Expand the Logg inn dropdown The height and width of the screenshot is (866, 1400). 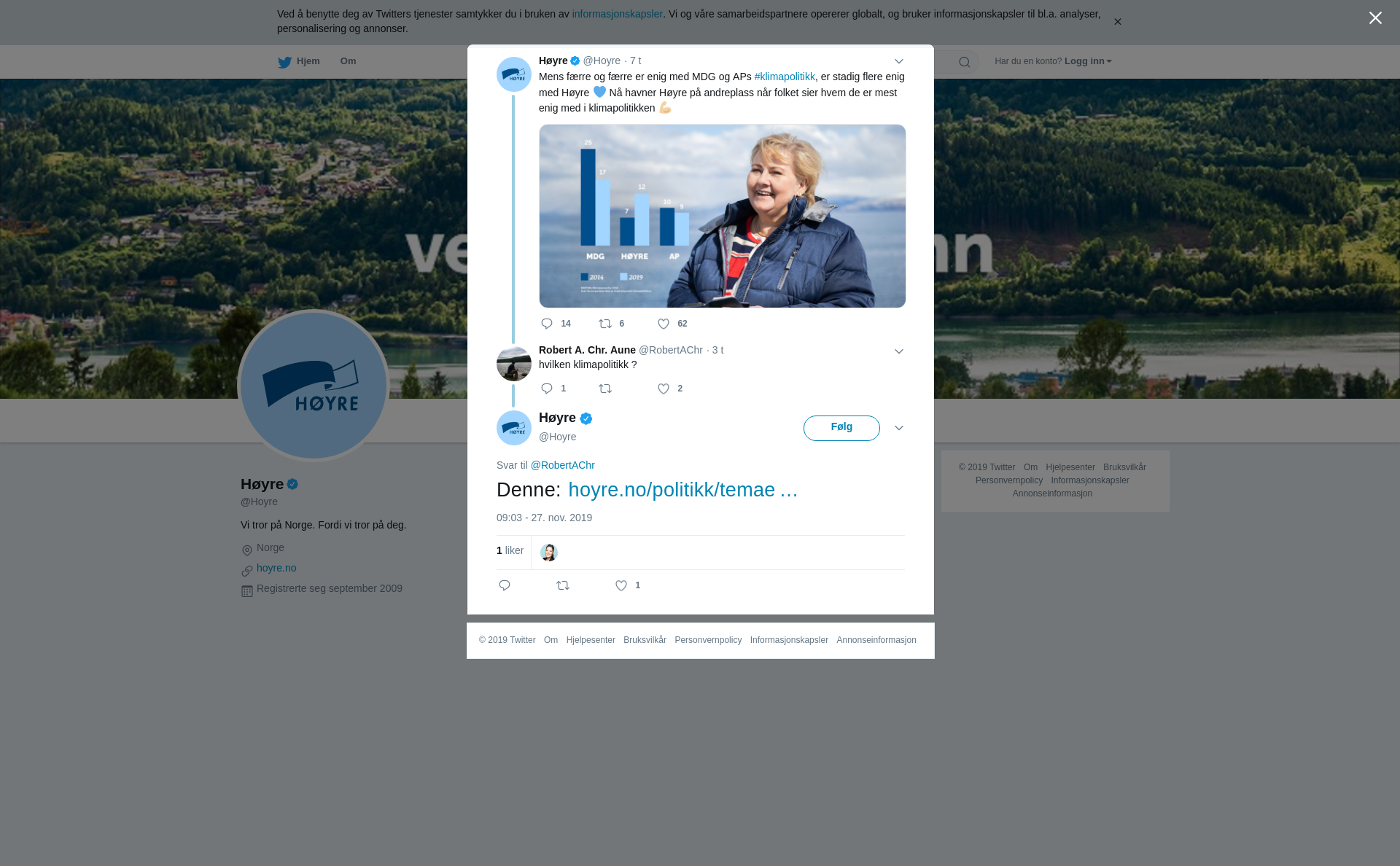[1088, 61]
